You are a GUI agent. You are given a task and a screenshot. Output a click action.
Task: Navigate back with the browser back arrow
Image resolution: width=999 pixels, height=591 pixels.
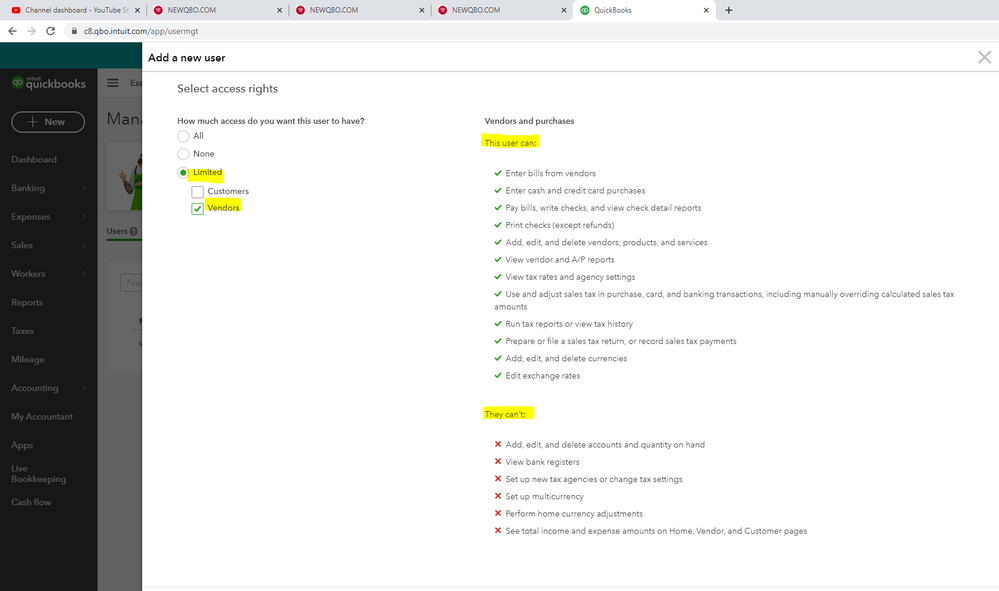point(12,31)
